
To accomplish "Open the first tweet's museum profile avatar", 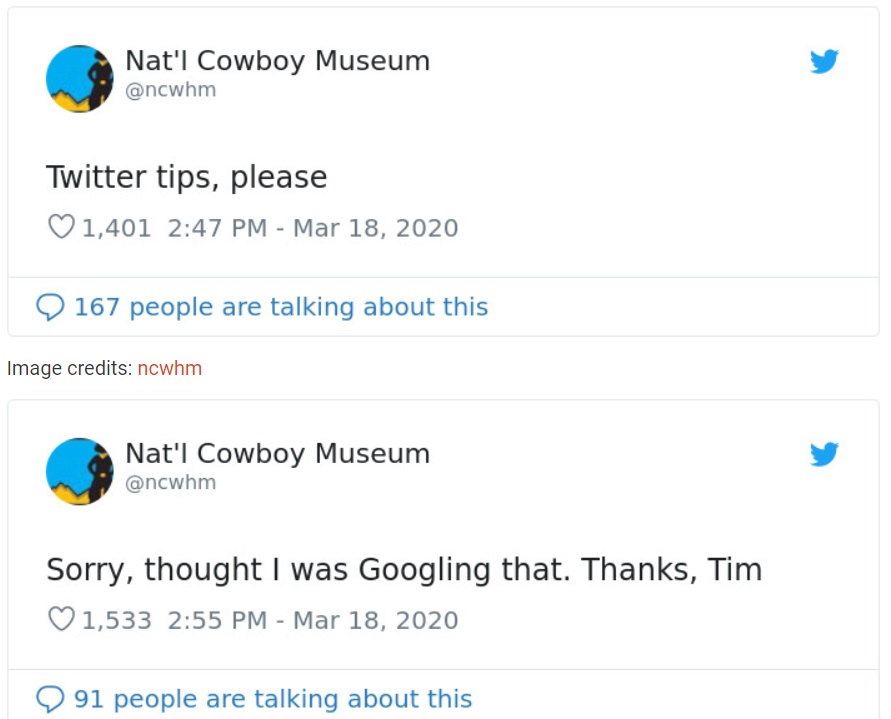I will coord(80,78).
